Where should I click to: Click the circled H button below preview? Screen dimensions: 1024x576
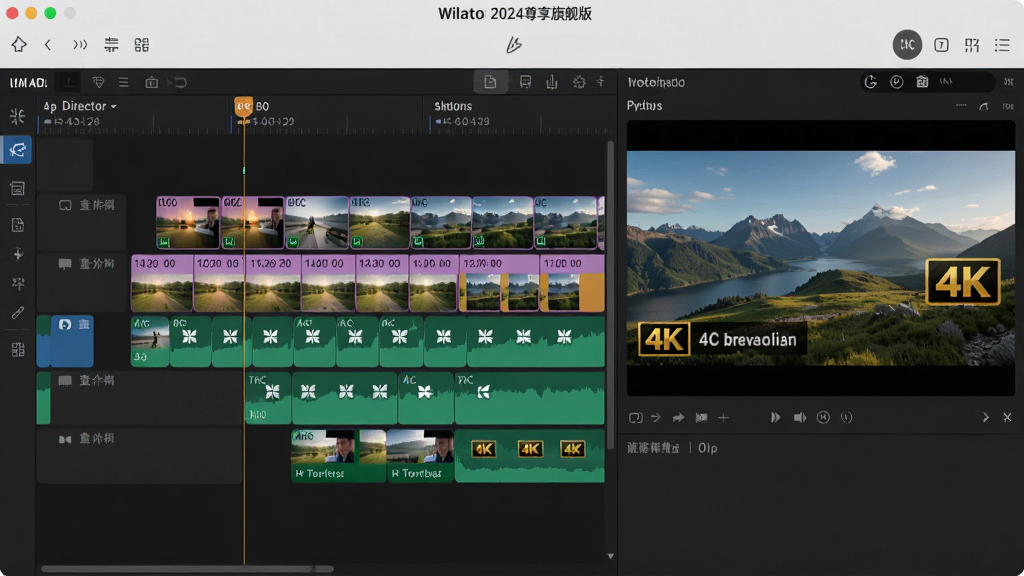pyautogui.click(x=824, y=417)
